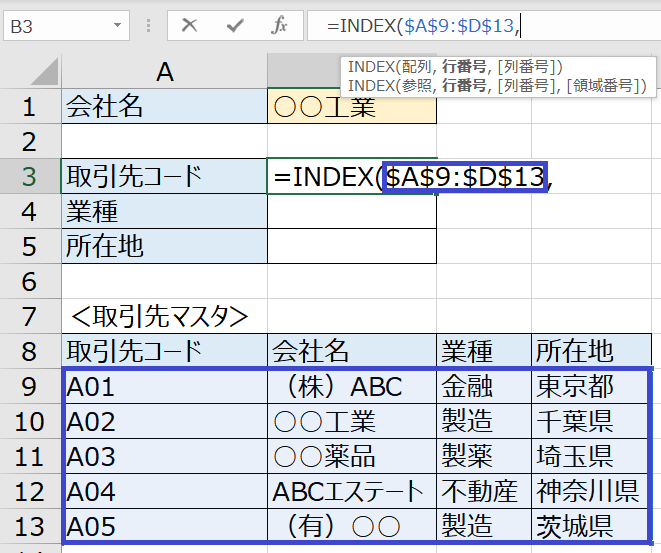The height and width of the screenshot is (553, 661).
Task: Select row 6 header
Action: pyautogui.click(x=30, y=281)
